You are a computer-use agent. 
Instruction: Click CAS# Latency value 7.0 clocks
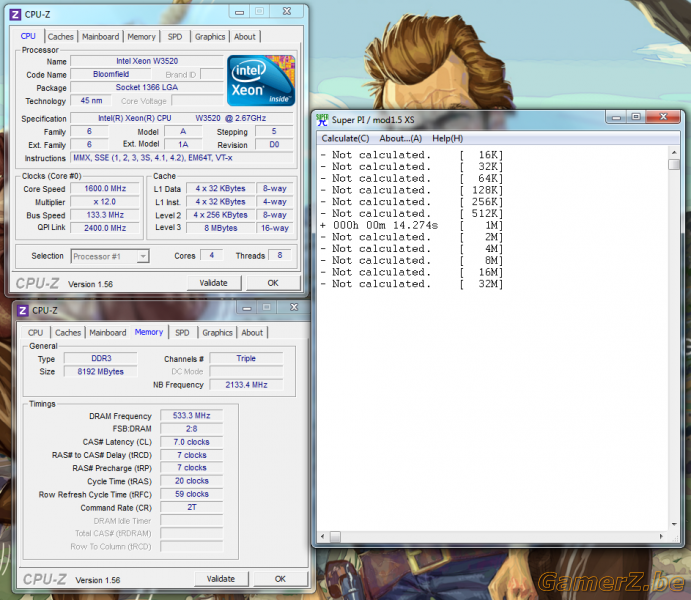pos(192,442)
